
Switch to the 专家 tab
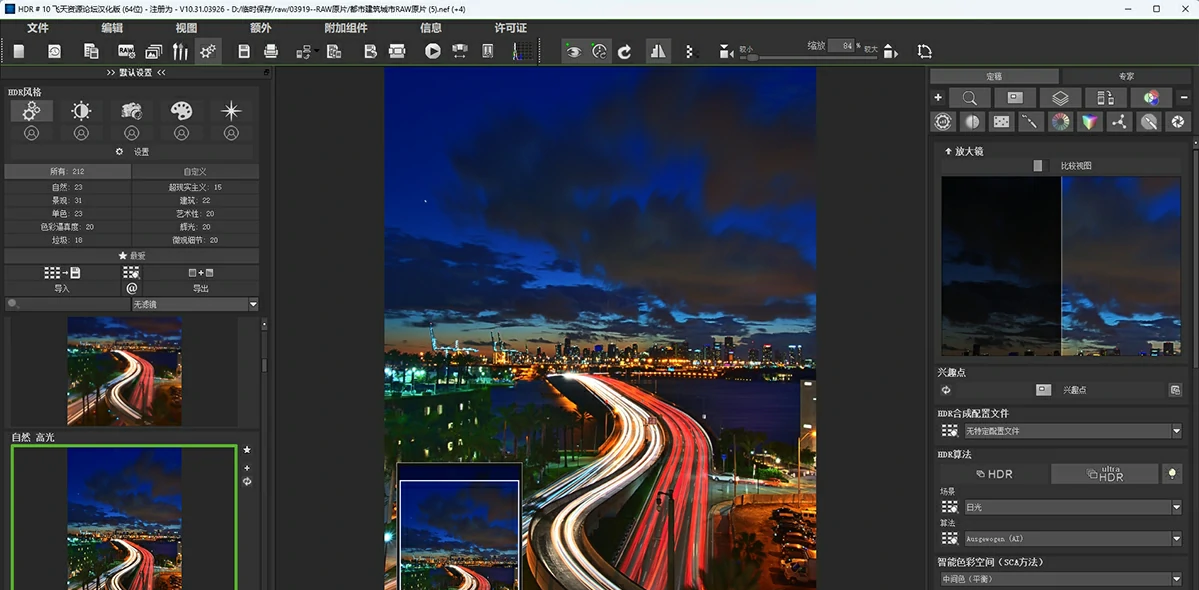[x=1126, y=76]
